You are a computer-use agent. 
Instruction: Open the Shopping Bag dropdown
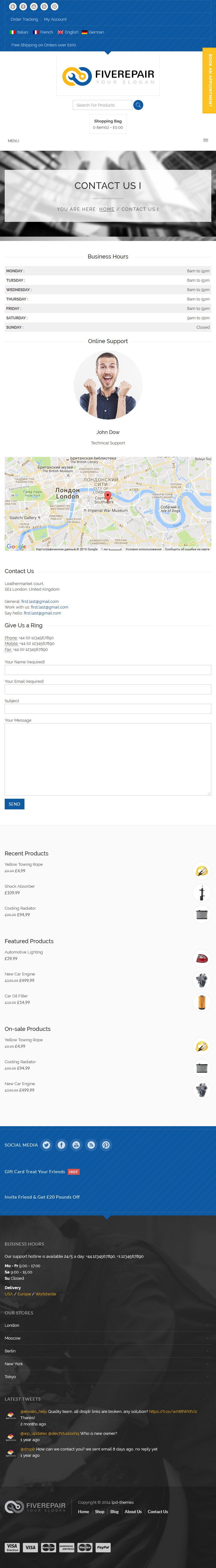click(108, 124)
